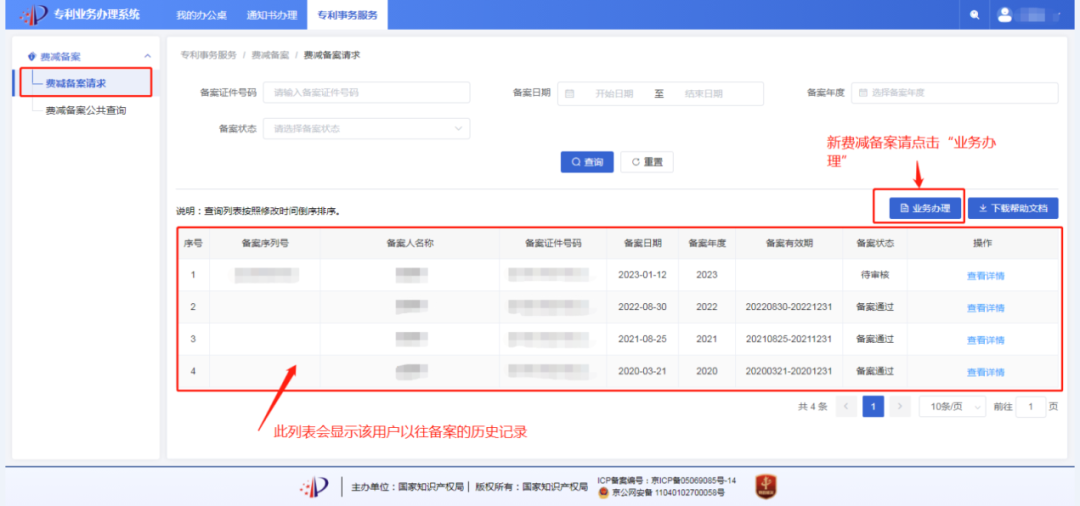Go to pagination page 1

coord(873,407)
